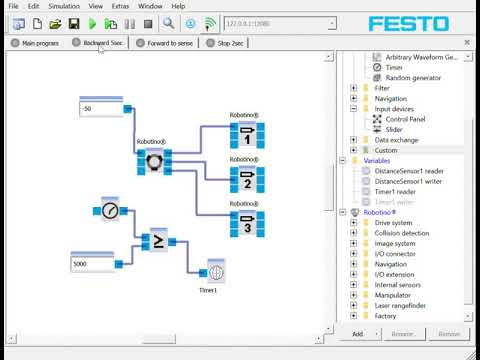Select the omnidrive Robotino block
This screenshot has width=480, height=360.
click(154, 162)
